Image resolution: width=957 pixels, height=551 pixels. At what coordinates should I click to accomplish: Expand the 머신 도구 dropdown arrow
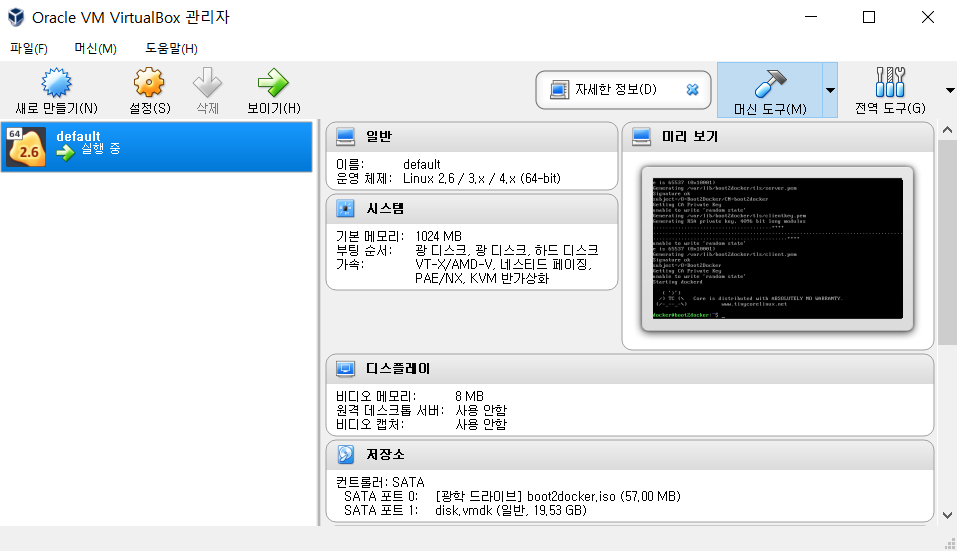click(830, 90)
